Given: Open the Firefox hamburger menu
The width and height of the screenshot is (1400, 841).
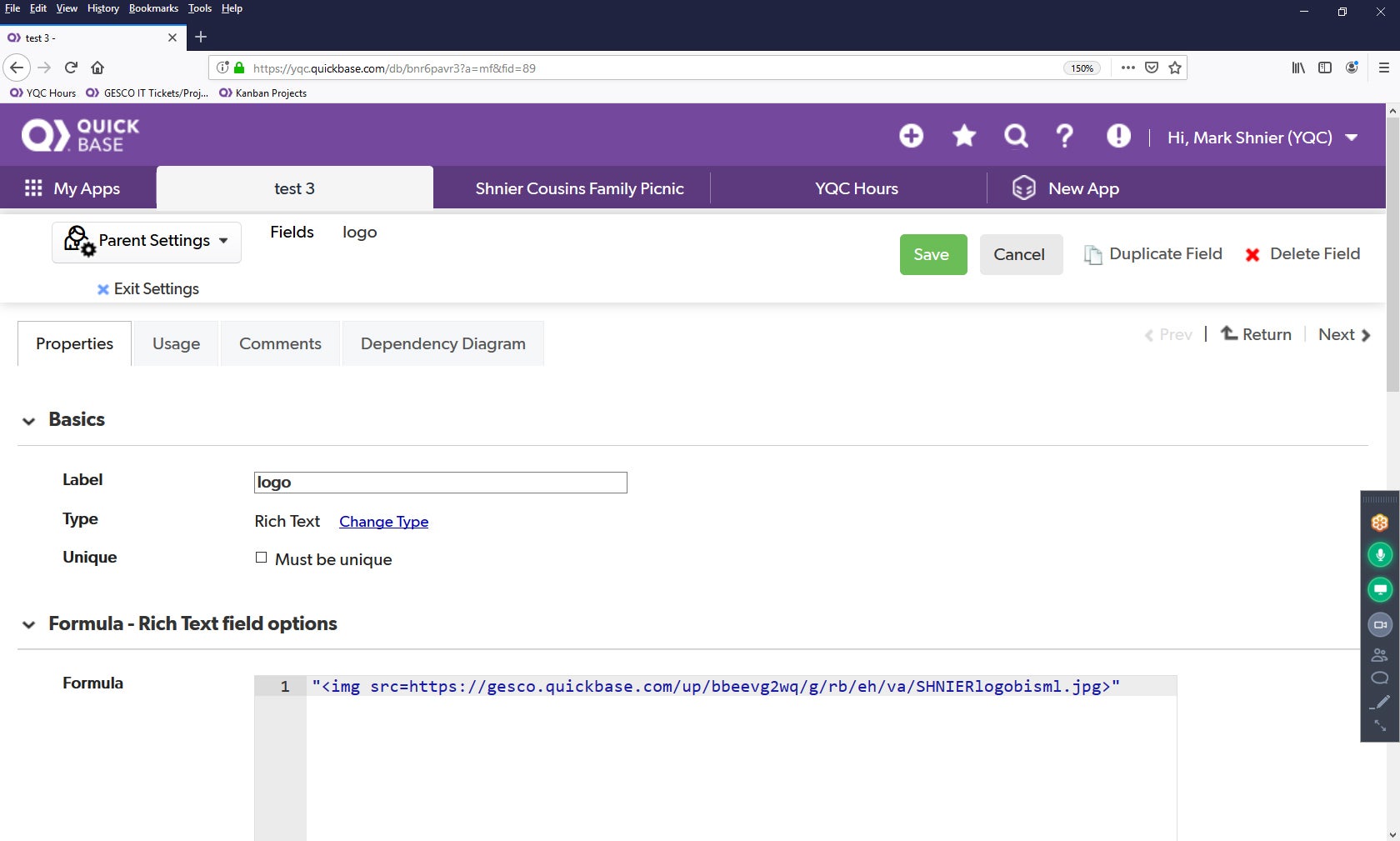Looking at the screenshot, I should 1384,68.
